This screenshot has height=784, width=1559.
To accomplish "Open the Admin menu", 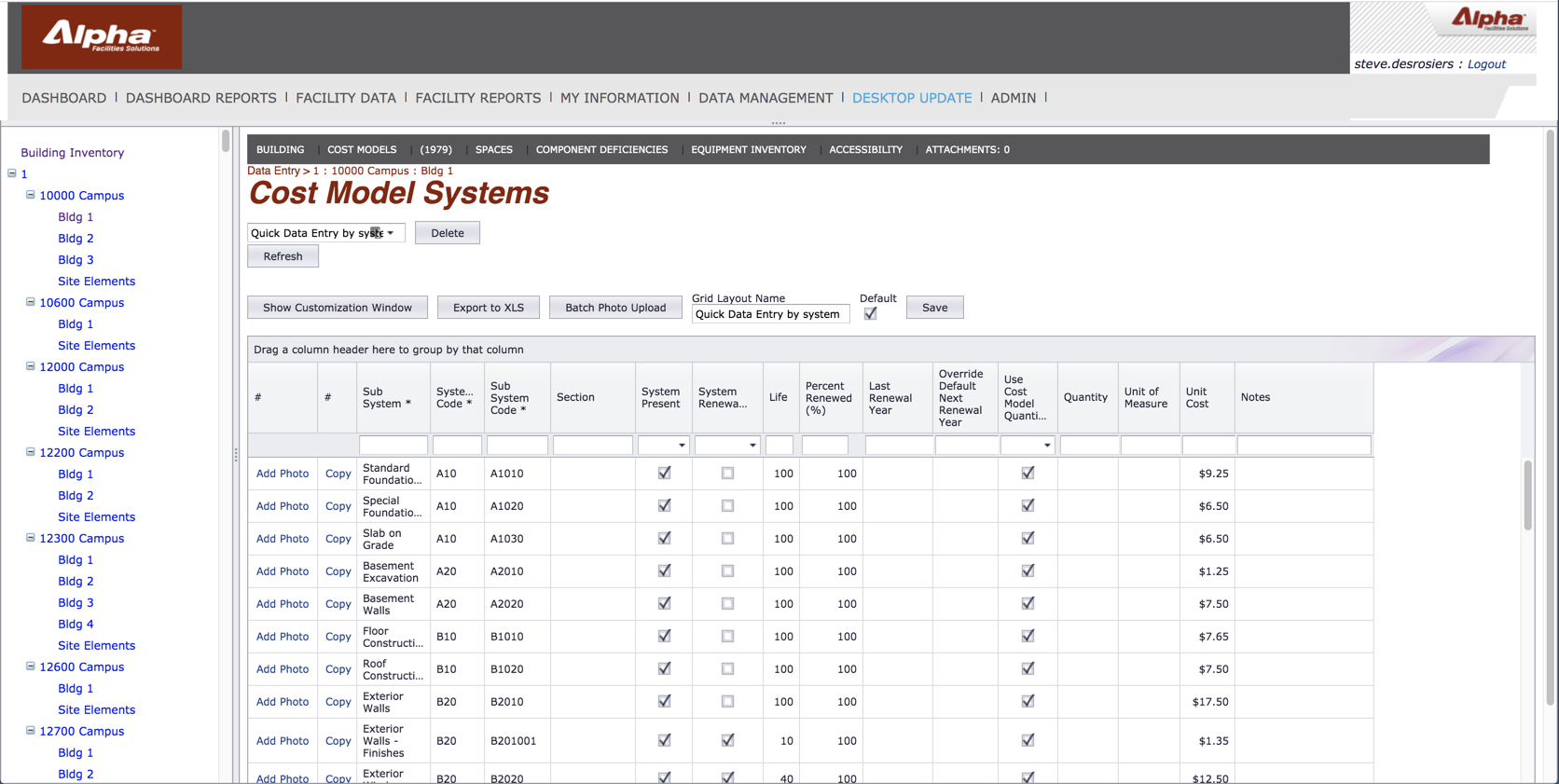I will click(x=1014, y=98).
